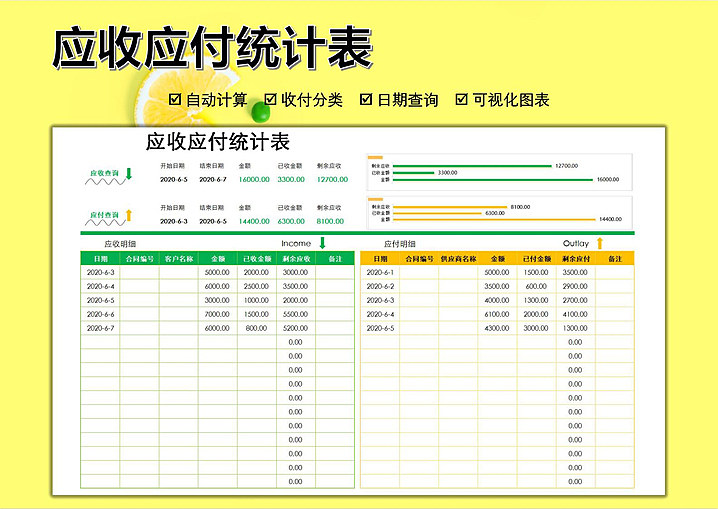Select remaining 5500.00 in receivable table
Image resolution: width=718 pixels, height=509 pixels.
tap(295, 314)
